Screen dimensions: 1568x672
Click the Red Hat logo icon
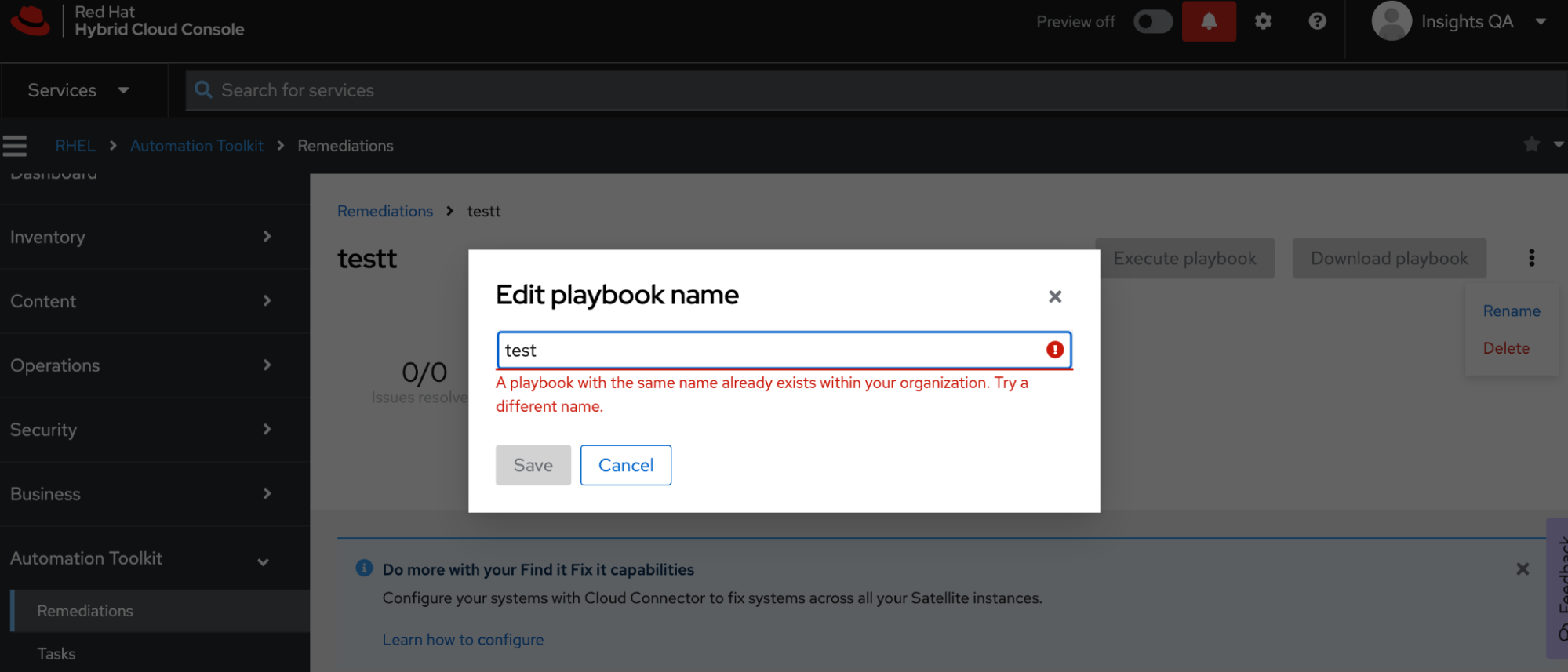[31, 20]
